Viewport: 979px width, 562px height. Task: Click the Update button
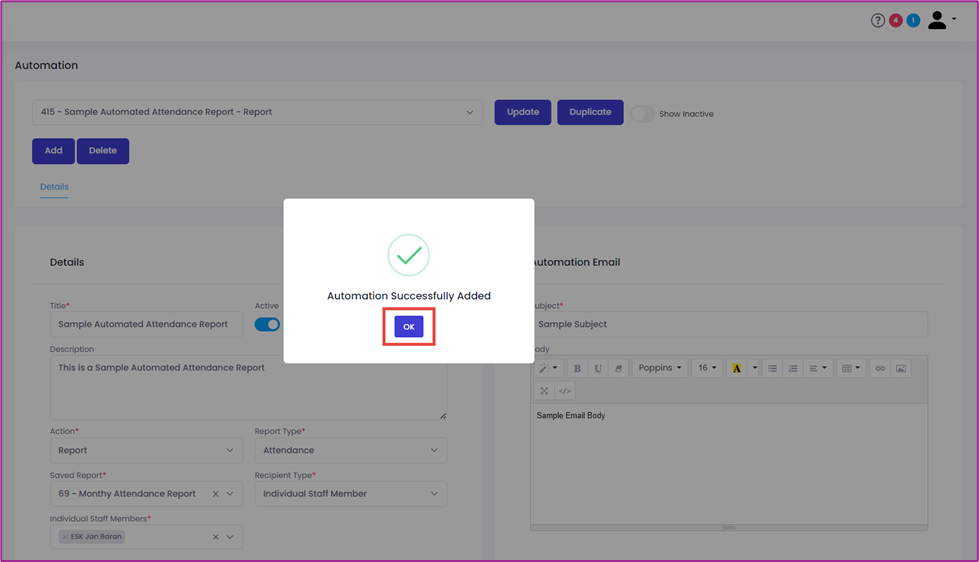523,112
